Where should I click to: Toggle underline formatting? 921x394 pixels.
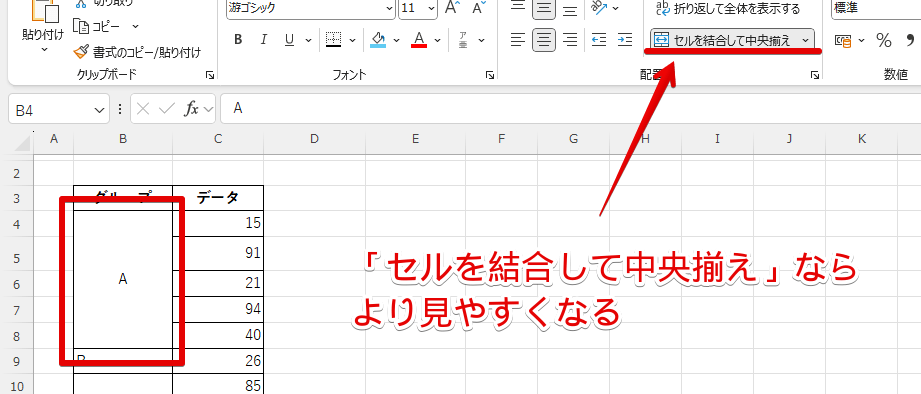coord(289,40)
